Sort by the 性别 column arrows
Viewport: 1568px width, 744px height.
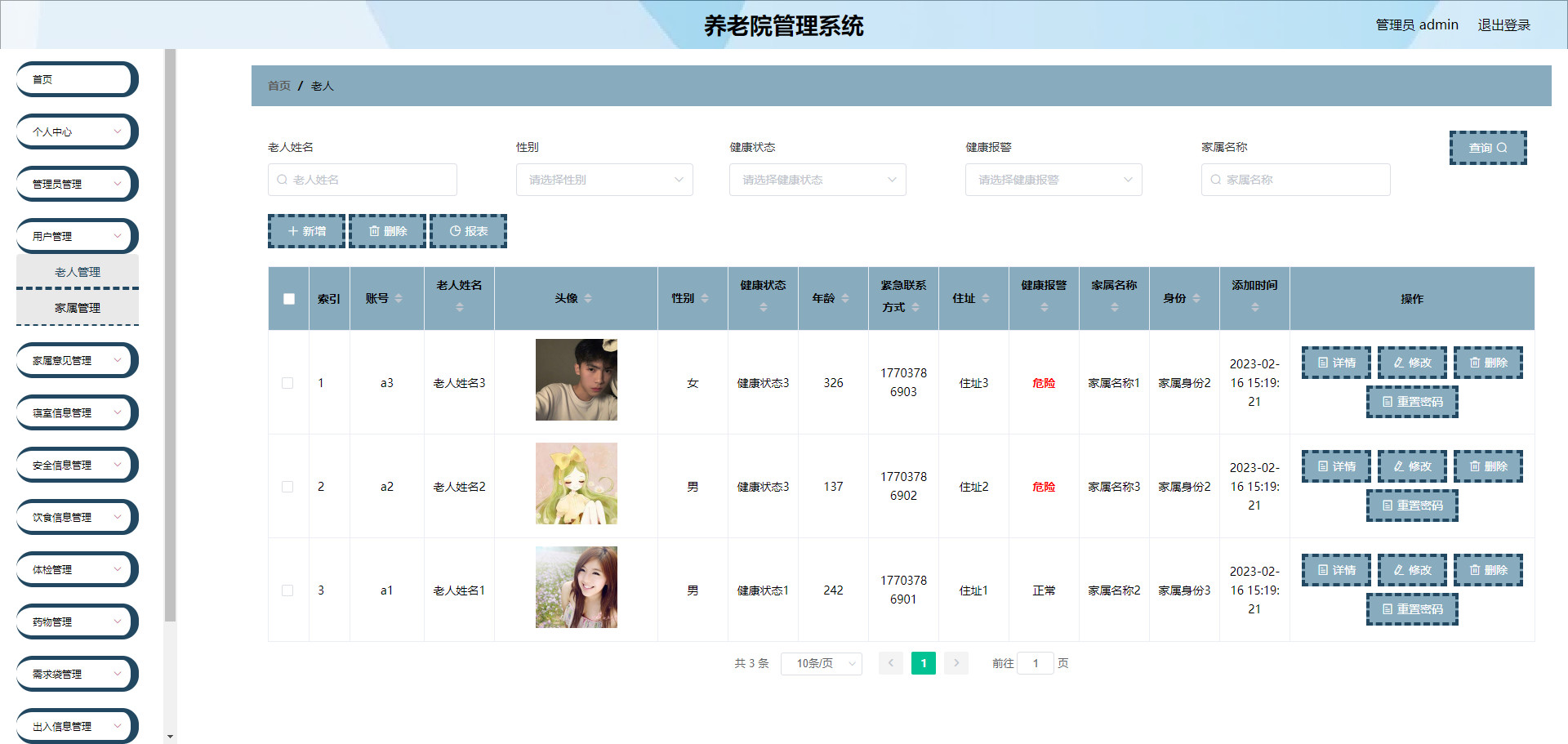[x=705, y=299]
